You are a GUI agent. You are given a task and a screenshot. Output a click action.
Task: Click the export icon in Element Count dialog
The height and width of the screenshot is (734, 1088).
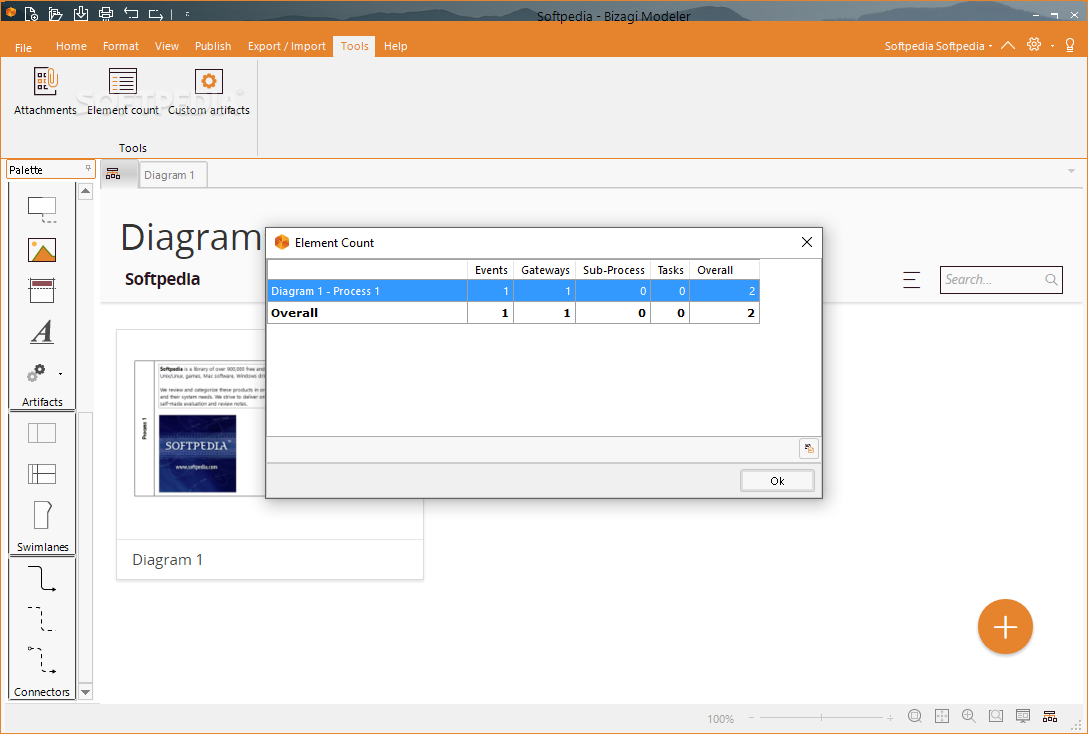click(808, 449)
